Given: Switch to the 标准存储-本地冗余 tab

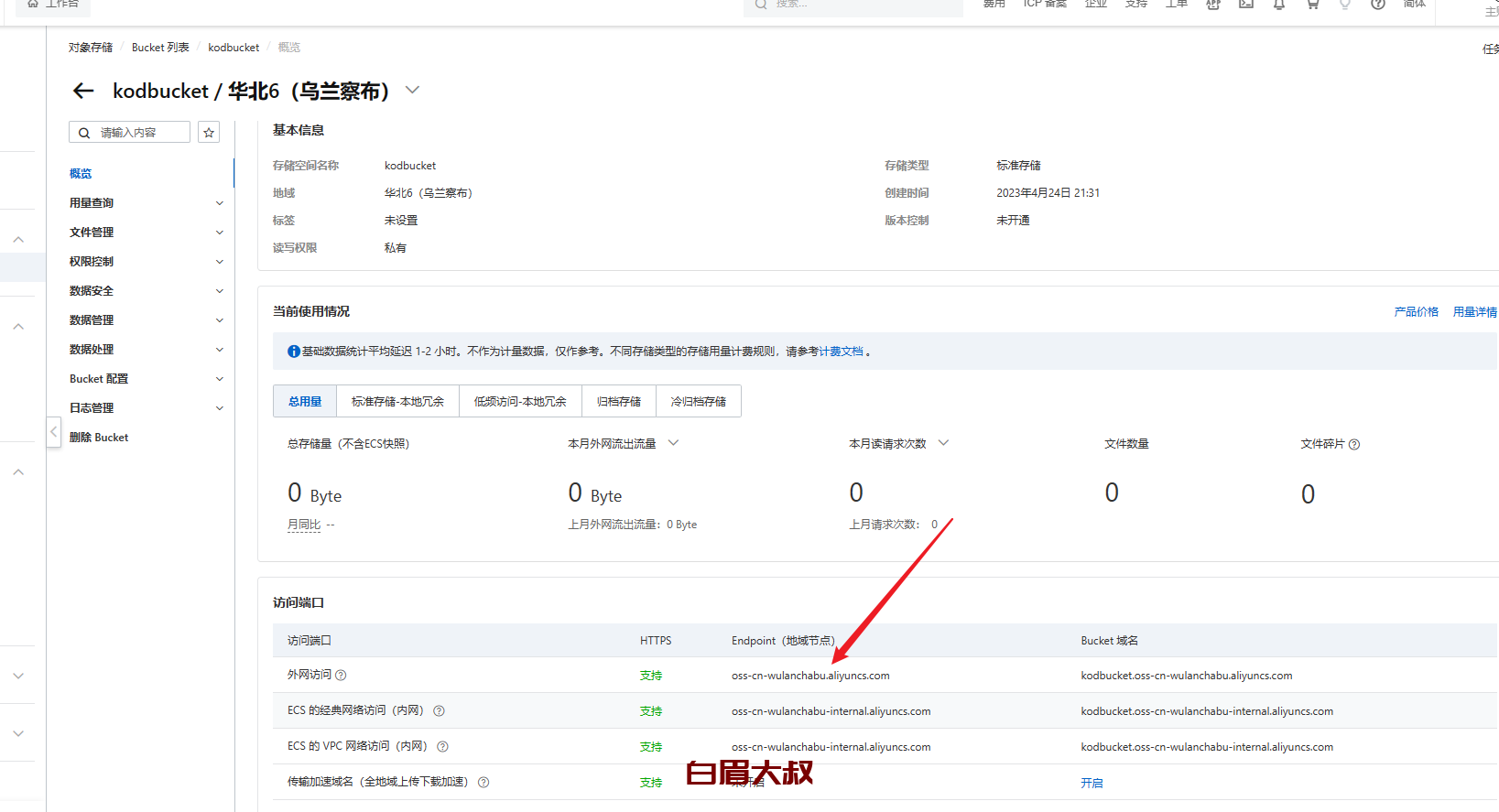Looking at the screenshot, I should pyautogui.click(x=397, y=402).
